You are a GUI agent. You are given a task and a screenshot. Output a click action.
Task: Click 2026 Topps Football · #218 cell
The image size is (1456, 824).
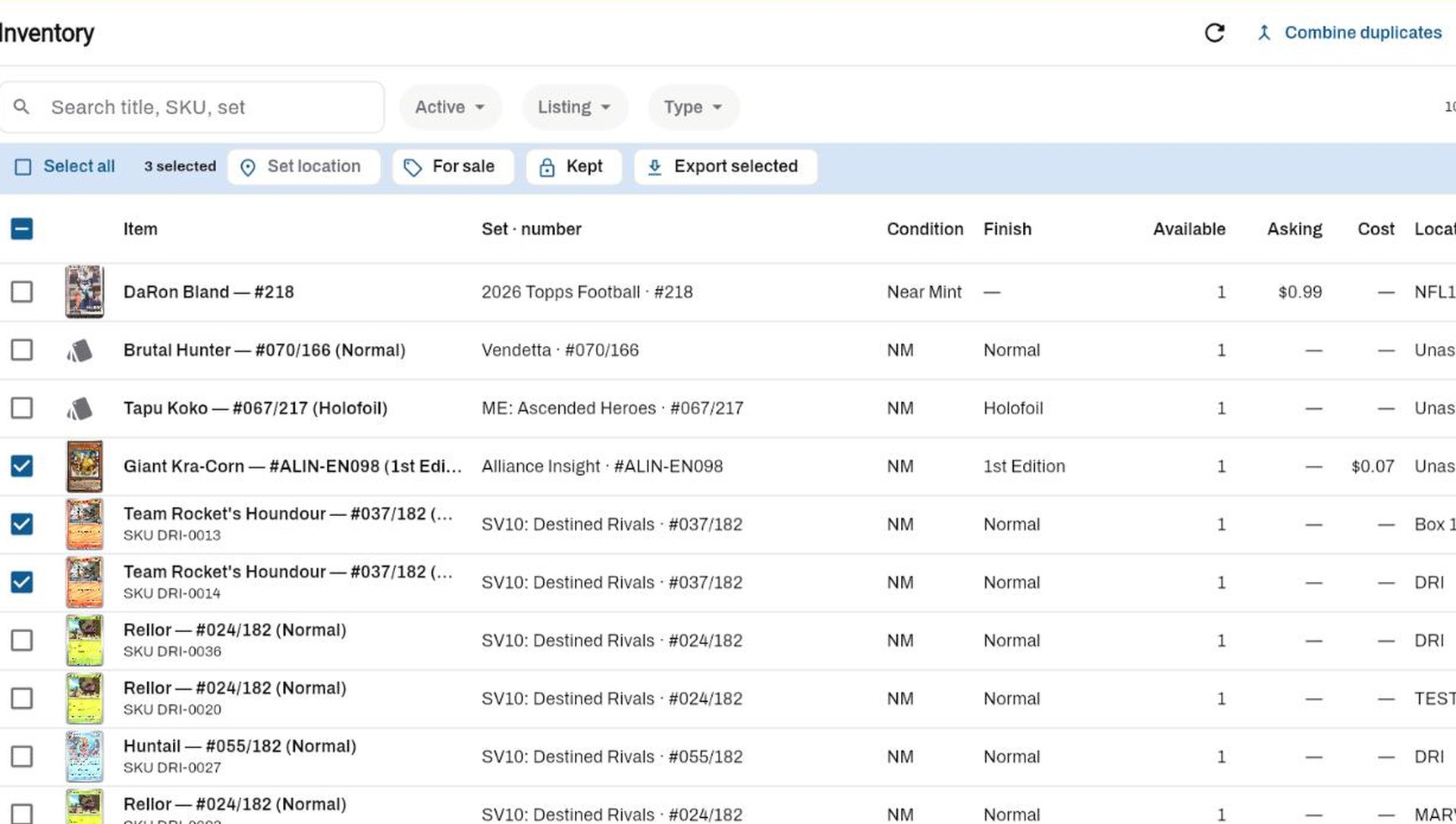point(587,292)
